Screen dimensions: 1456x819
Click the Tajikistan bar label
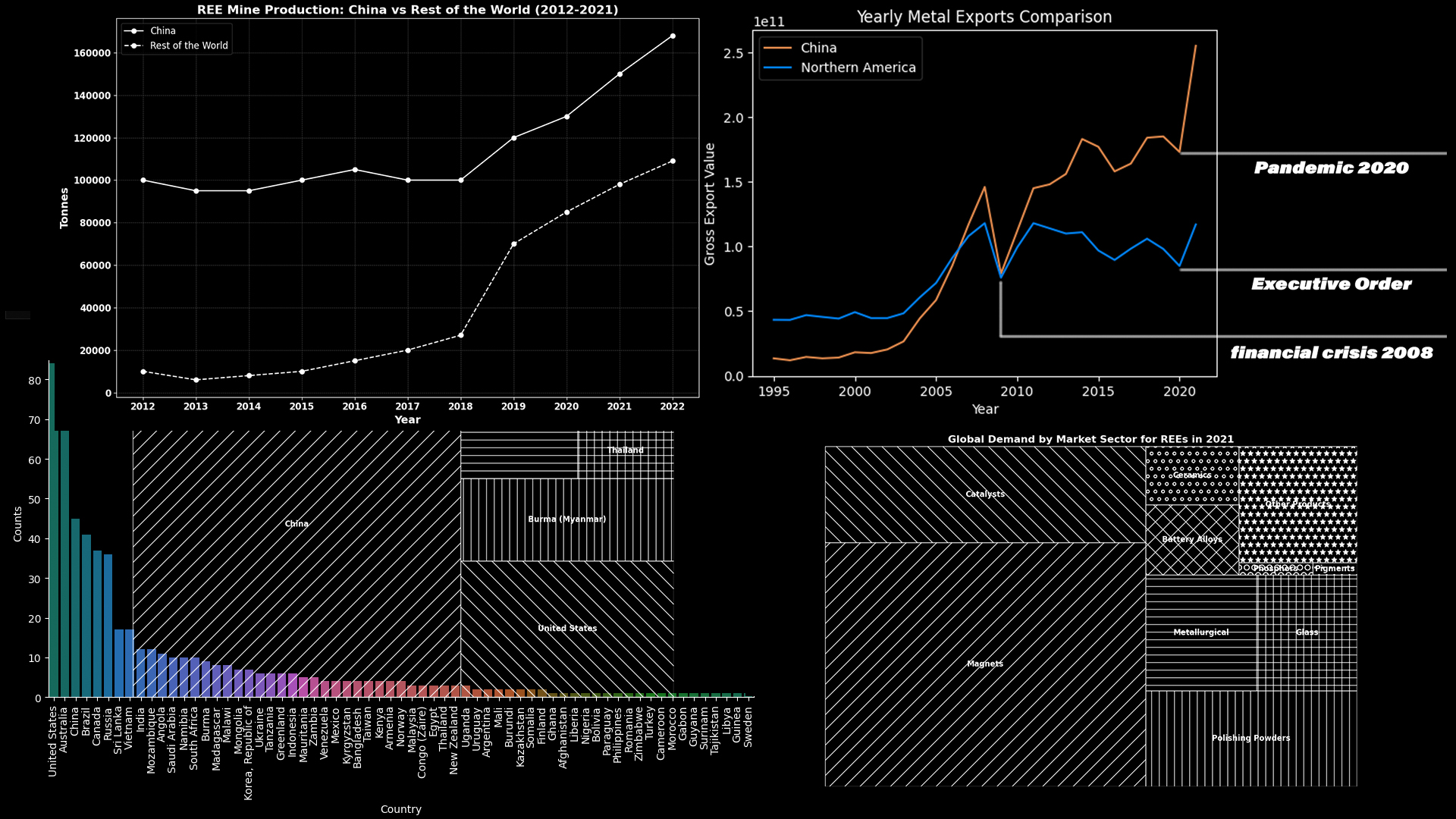click(715, 733)
